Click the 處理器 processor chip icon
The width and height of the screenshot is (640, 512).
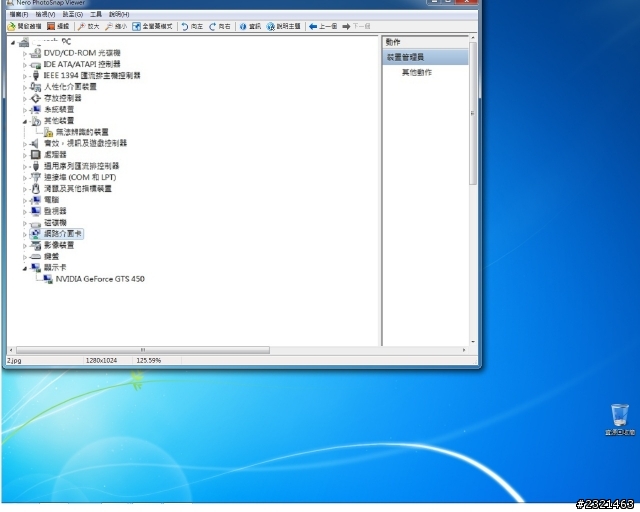(36, 155)
